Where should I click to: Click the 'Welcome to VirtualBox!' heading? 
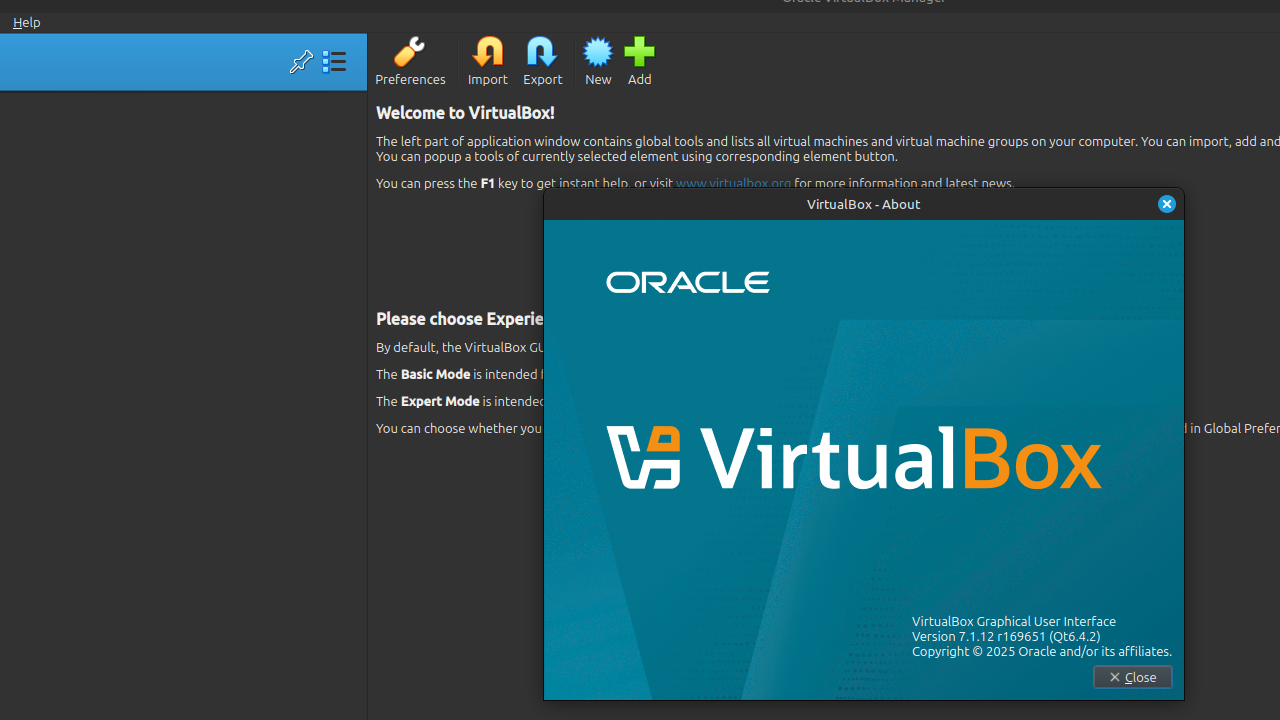[465, 113]
